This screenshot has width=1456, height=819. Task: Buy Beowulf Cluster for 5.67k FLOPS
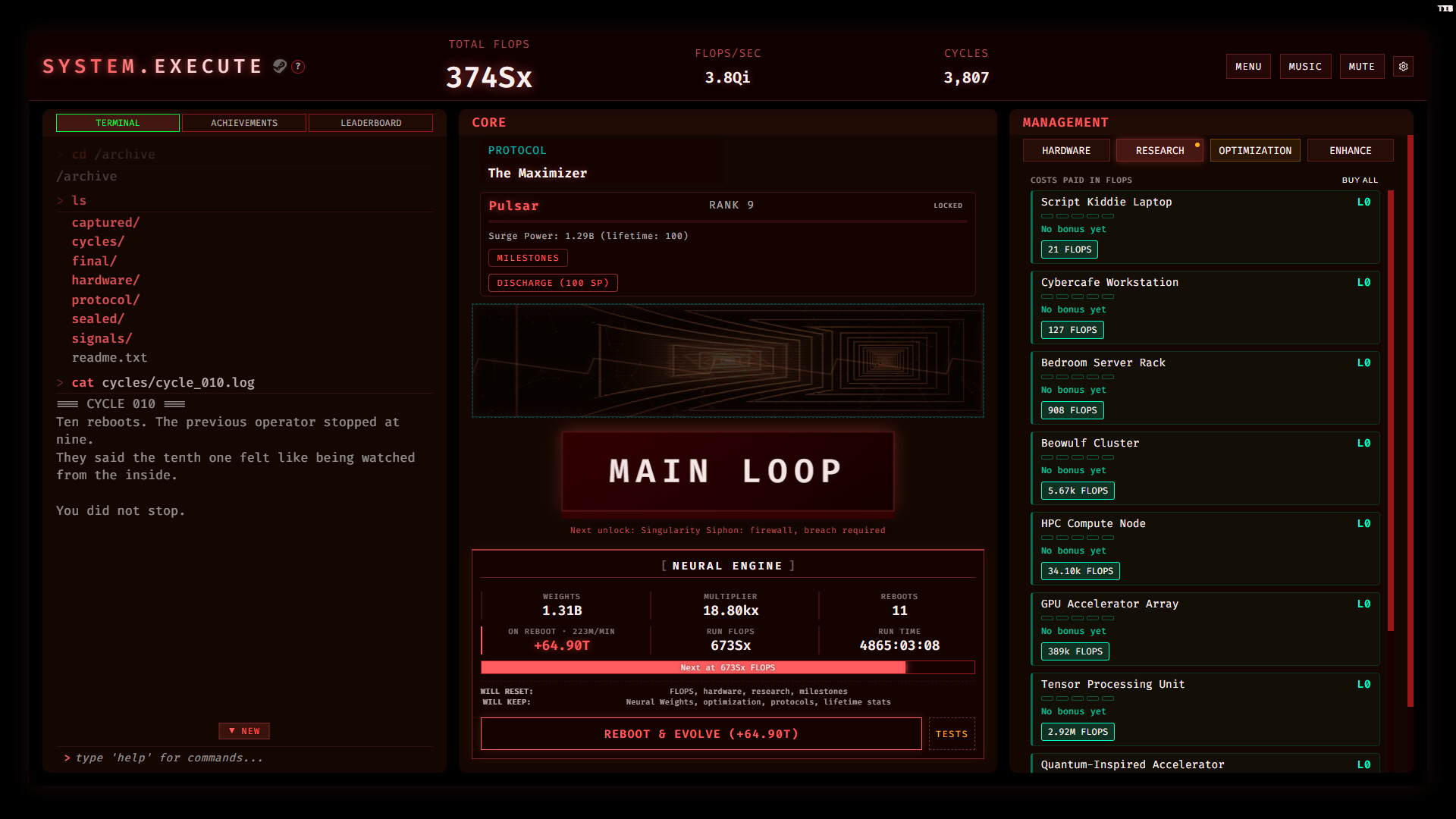click(1078, 491)
